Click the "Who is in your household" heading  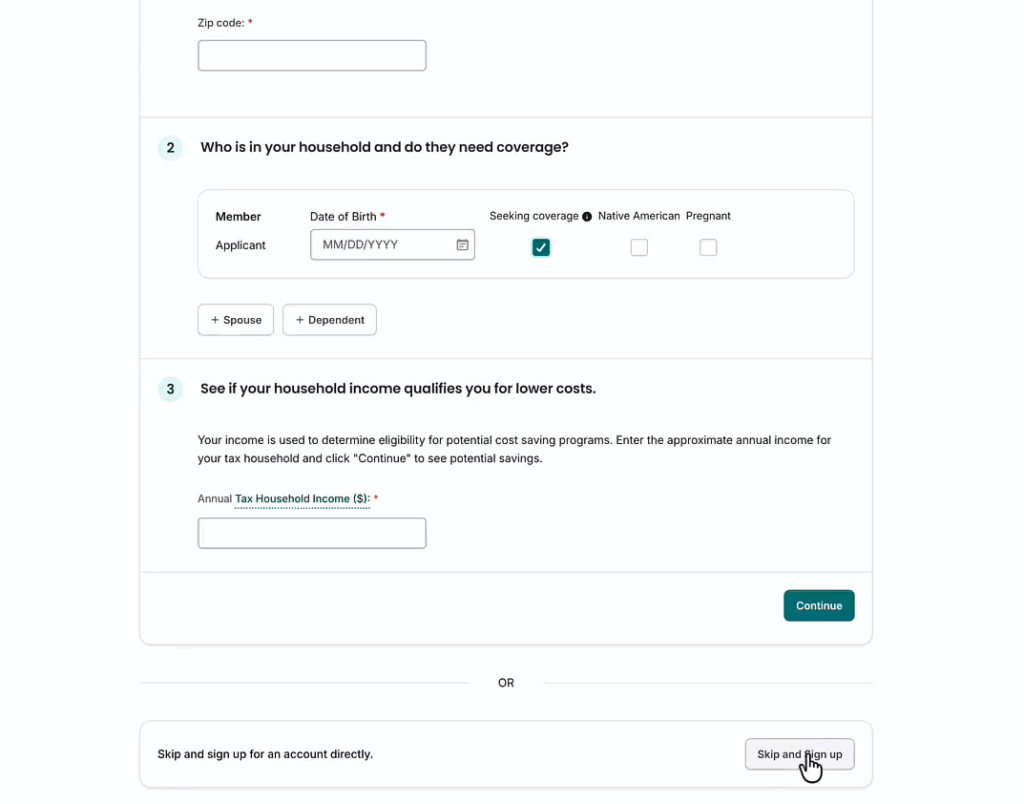(384, 147)
